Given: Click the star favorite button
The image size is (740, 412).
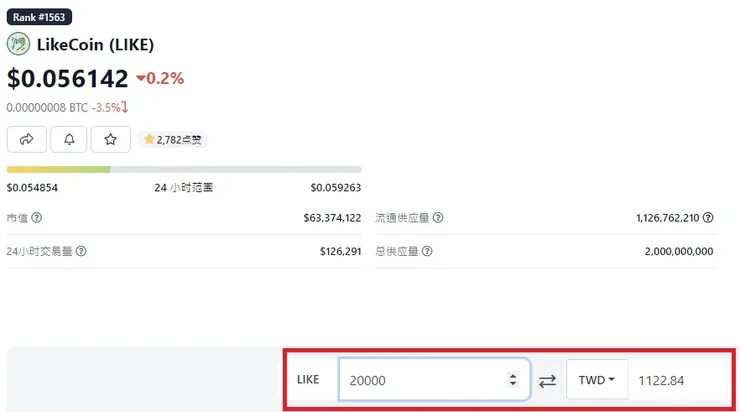Looking at the screenshot, I should point(110,139).
